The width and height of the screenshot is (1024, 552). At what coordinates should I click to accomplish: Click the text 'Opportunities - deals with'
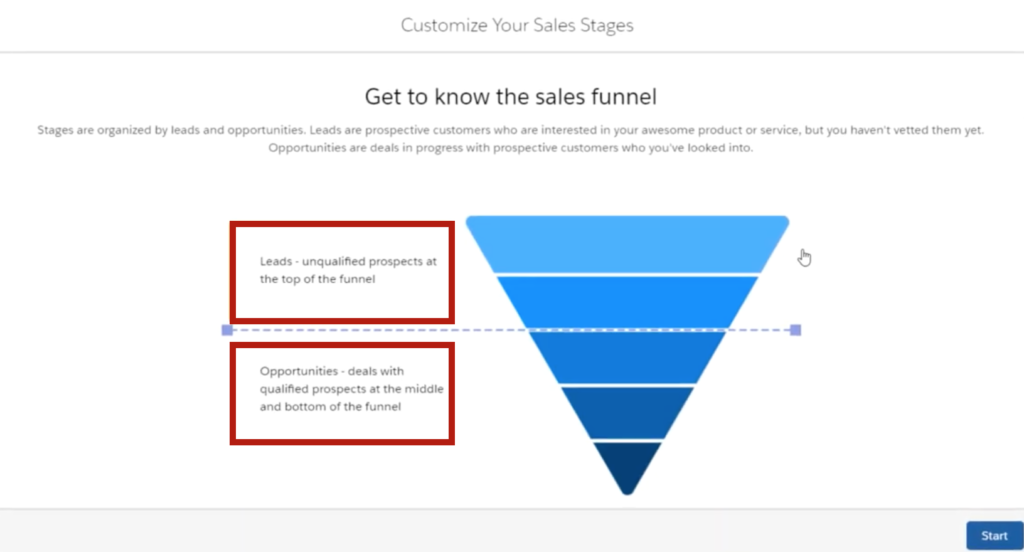tap(332, 371)
